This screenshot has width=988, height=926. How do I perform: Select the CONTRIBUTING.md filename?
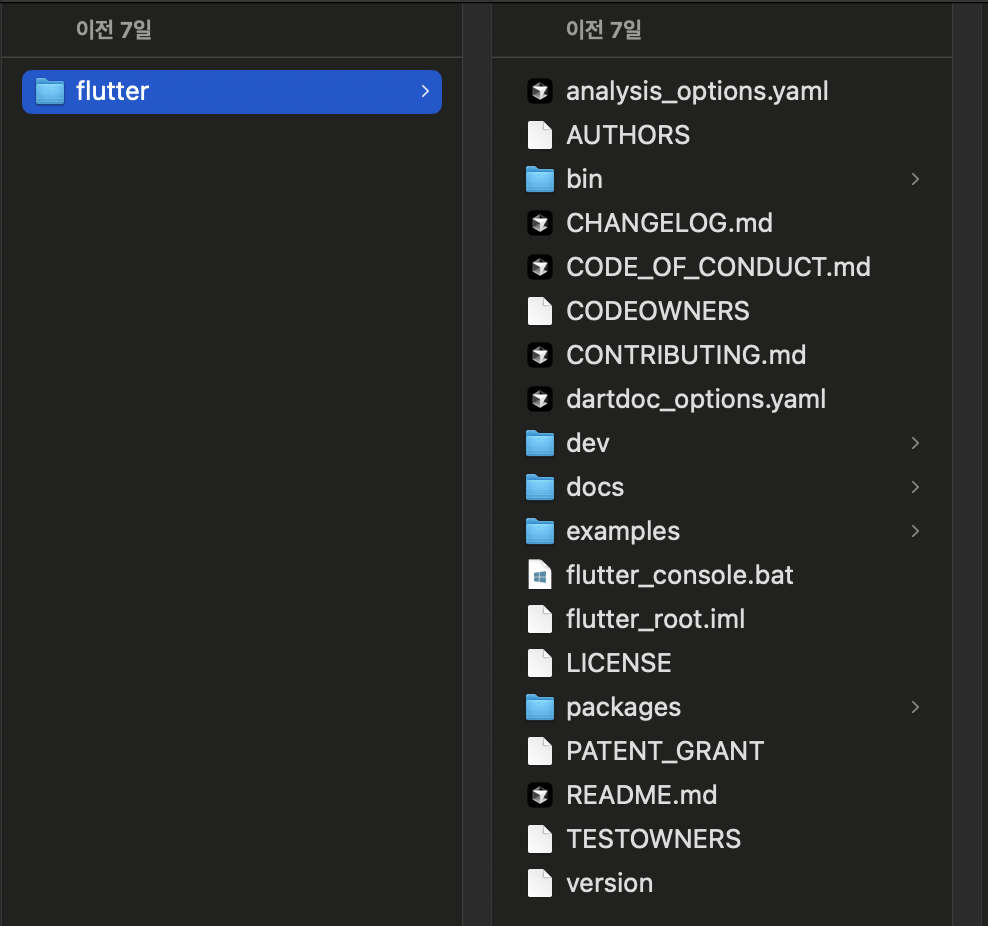tap(686, 355)
